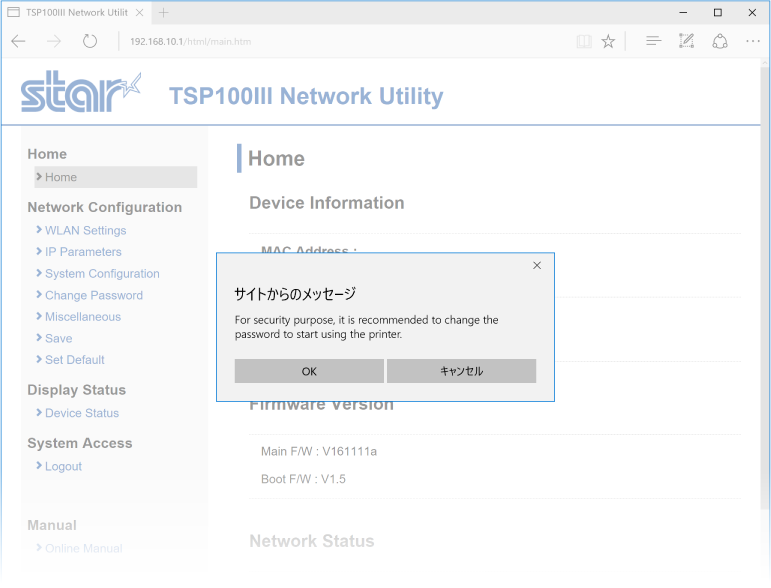The image size is (771, 588).
Task: Click the キャンセル button in the dialog
Action: tap(461, 371)
